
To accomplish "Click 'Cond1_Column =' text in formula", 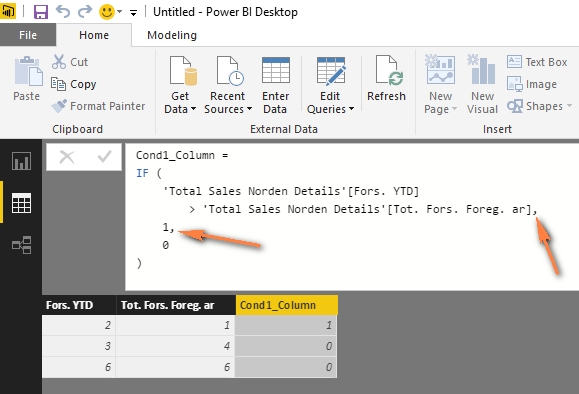I will pos(182,155).
